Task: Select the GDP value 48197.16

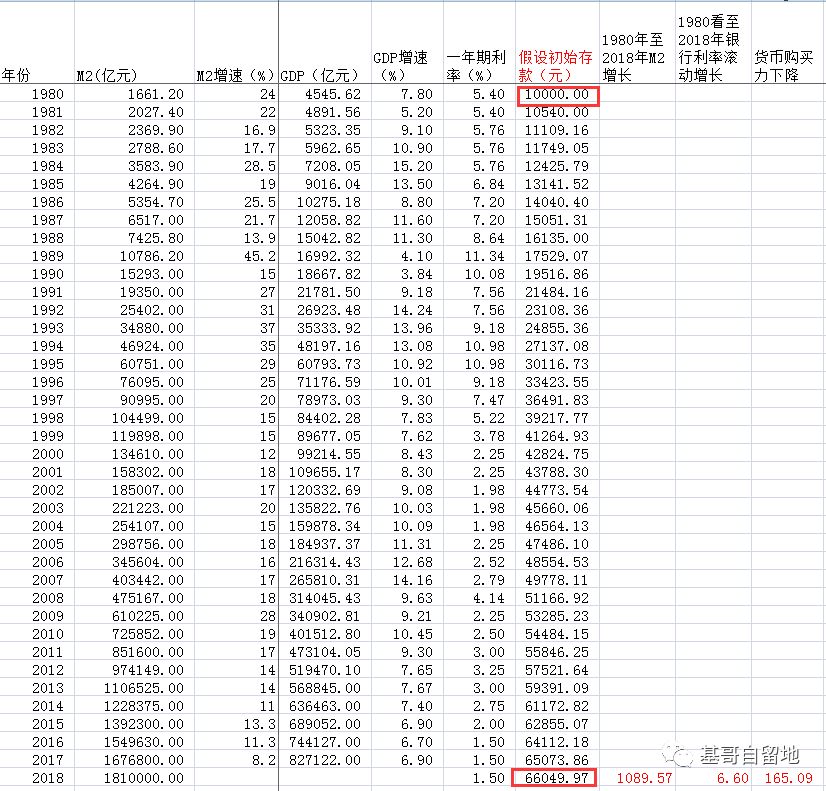Action: [x=329, y=347]
